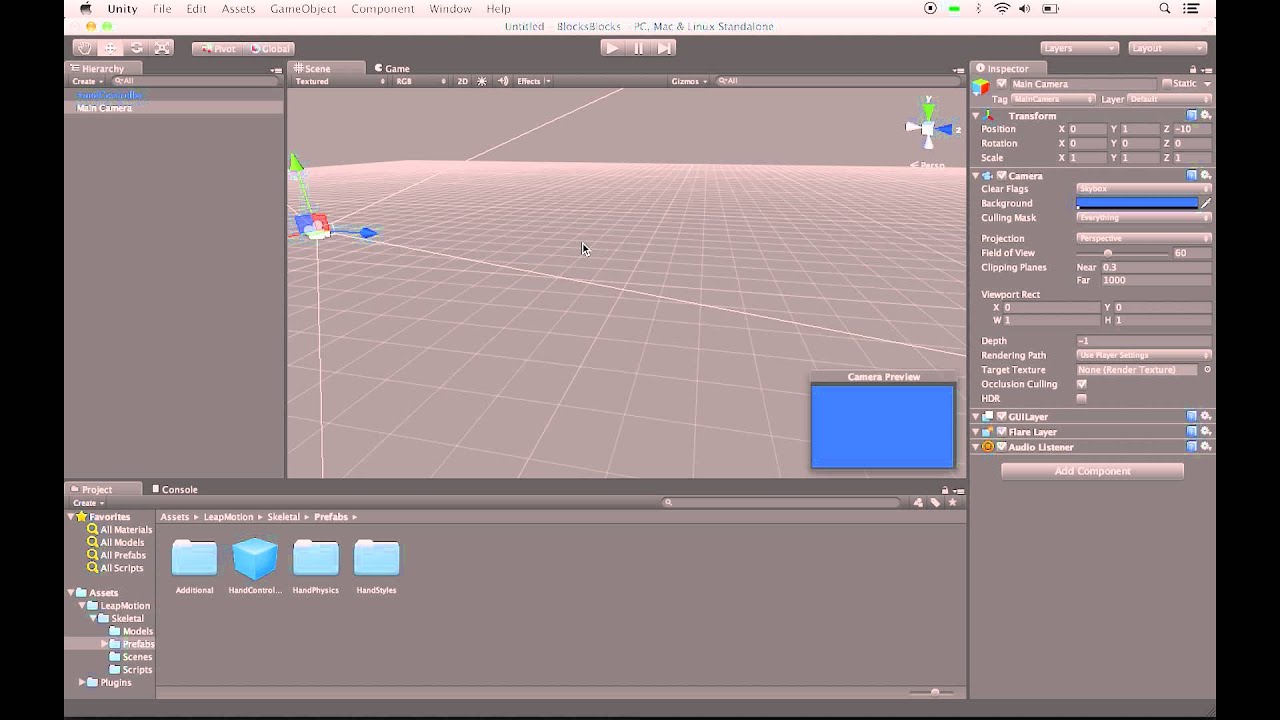This screenshot has width=1280, height=720.
Task: Open the Component menu
Action: coord(383,9)
